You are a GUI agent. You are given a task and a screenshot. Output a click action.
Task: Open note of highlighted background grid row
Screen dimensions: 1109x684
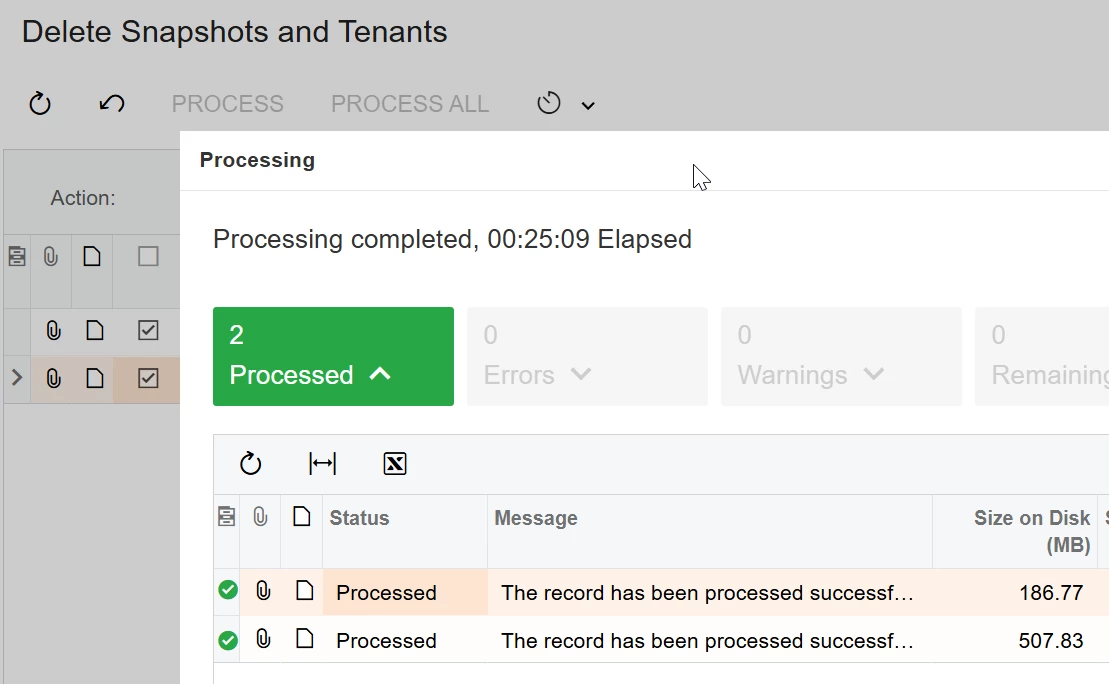[95, 378]
